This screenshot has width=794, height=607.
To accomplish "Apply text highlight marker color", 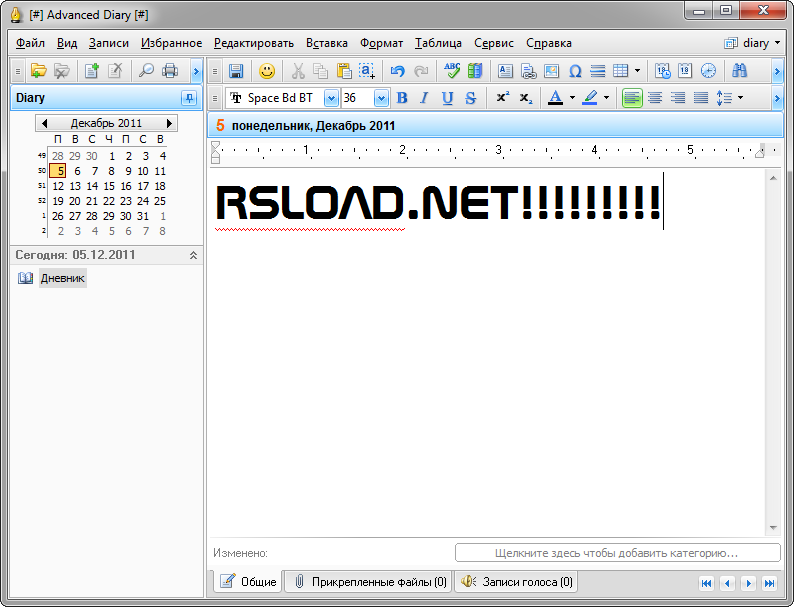I will coord(590,98).
